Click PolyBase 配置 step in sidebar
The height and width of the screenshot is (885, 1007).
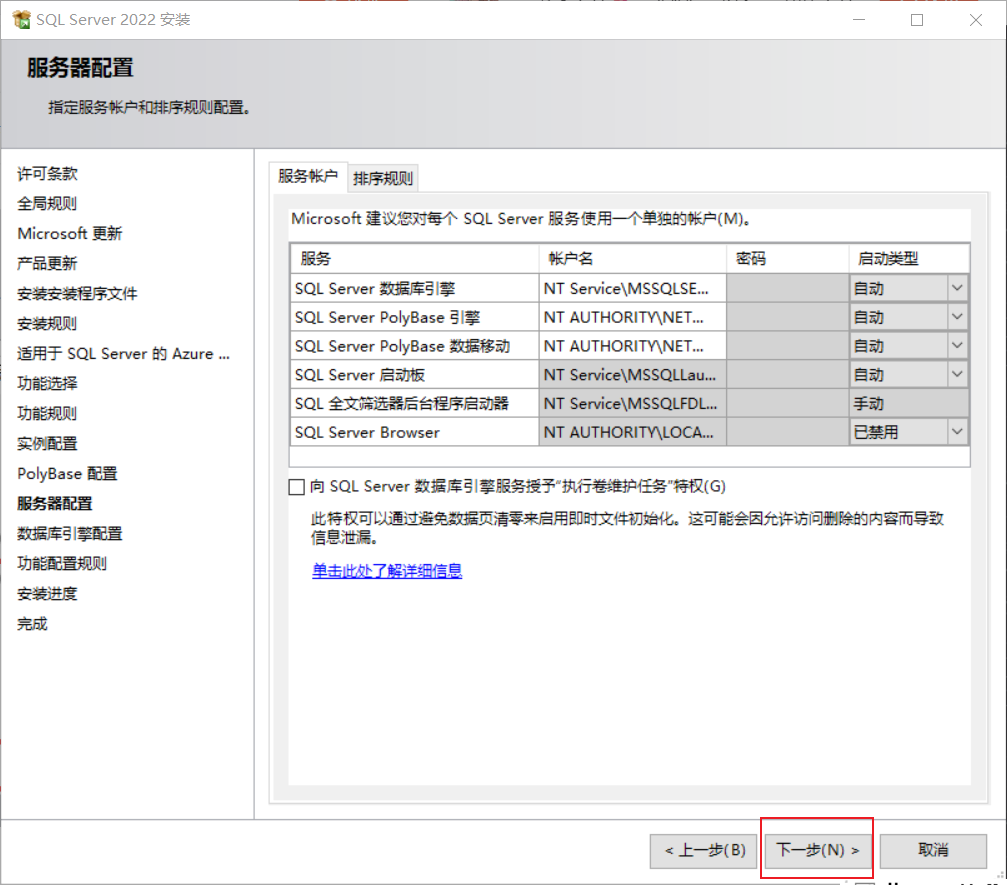coord(67,473)
